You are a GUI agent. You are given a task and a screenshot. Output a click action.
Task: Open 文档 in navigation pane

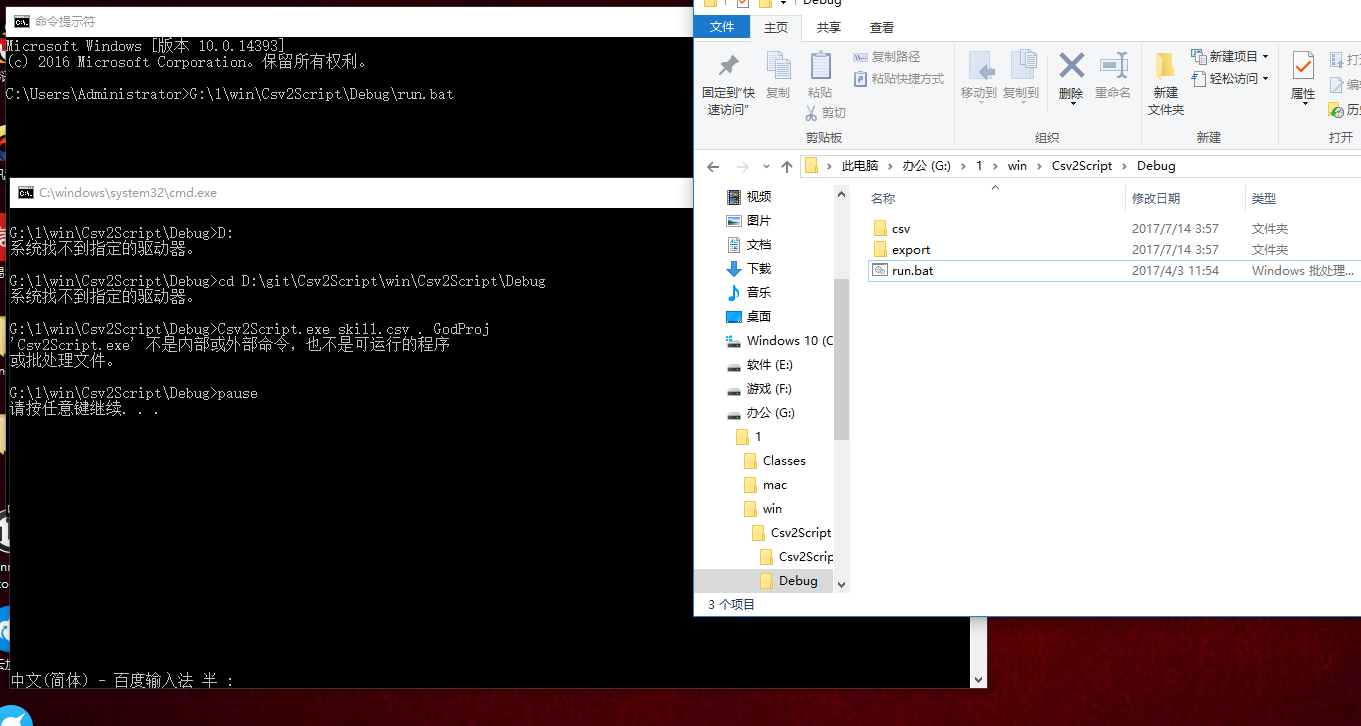759,244
